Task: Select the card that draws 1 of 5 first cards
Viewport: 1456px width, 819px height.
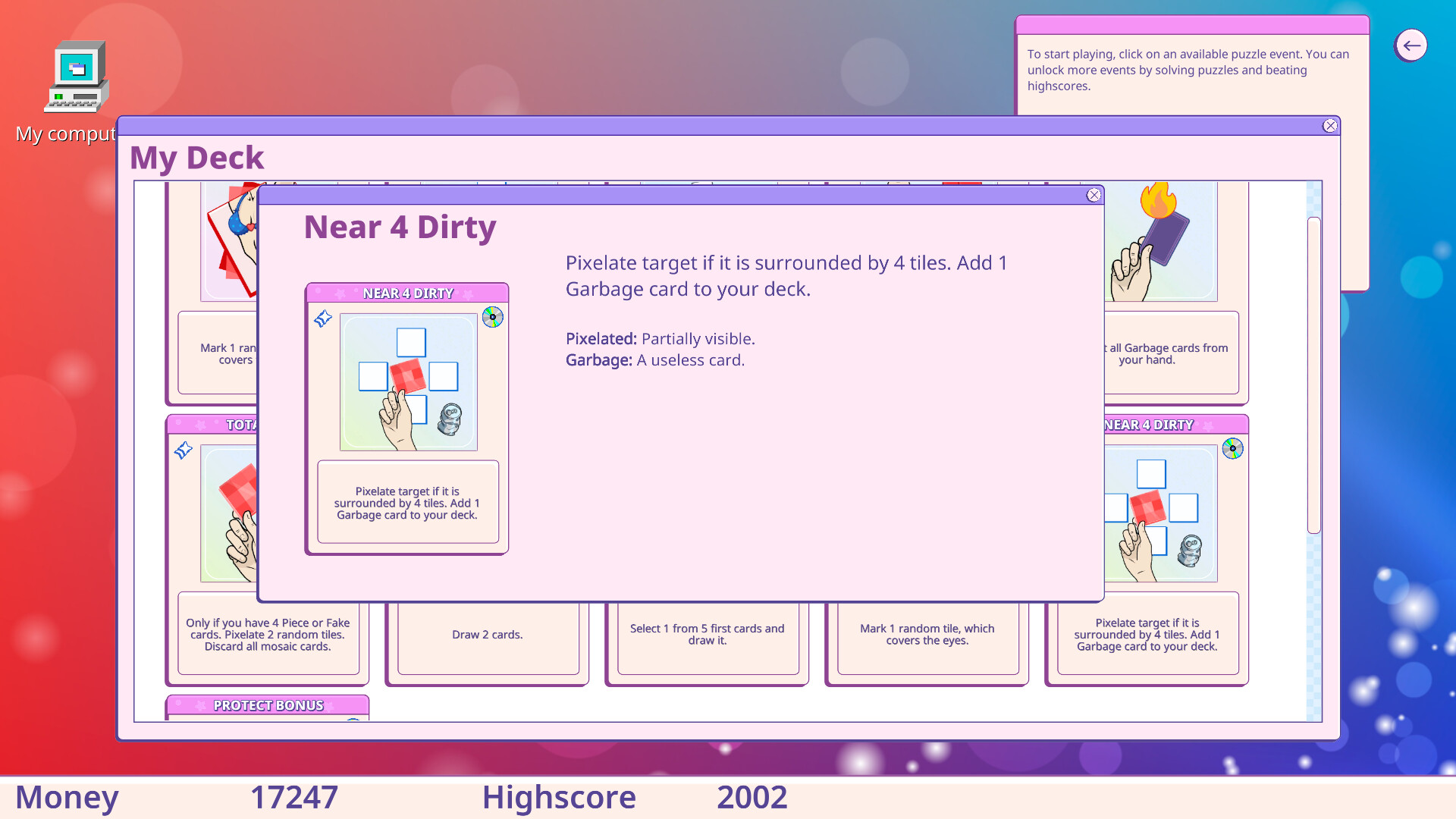Action: coord(707,635)
